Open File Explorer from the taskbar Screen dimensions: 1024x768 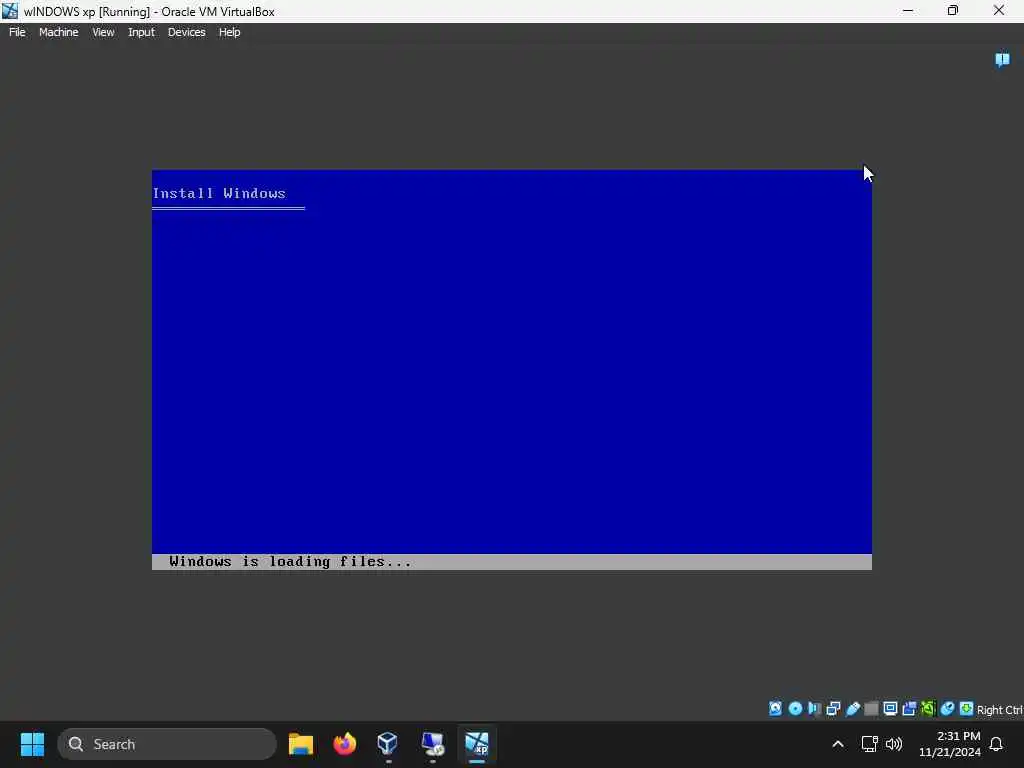(x=300, y=744)
